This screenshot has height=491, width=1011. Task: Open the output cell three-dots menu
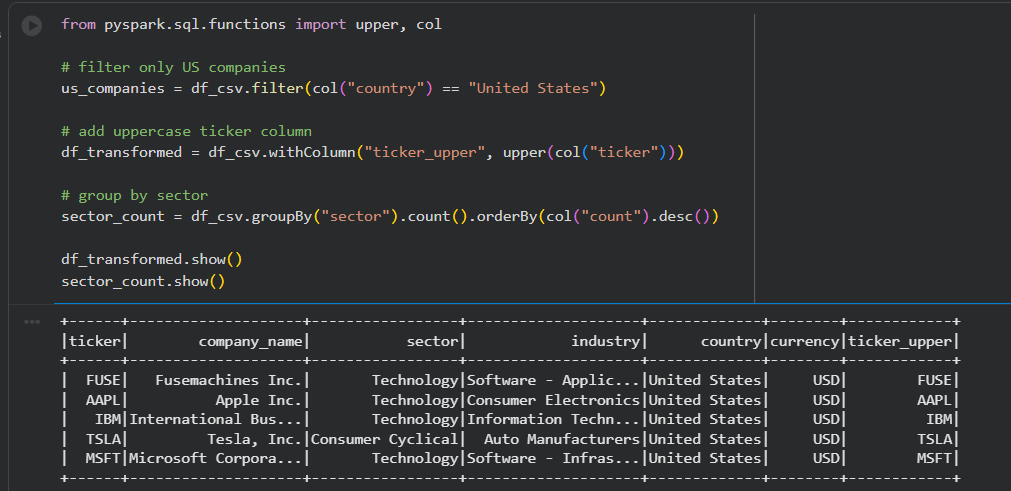pyautogui.click(x=32, y=322)
